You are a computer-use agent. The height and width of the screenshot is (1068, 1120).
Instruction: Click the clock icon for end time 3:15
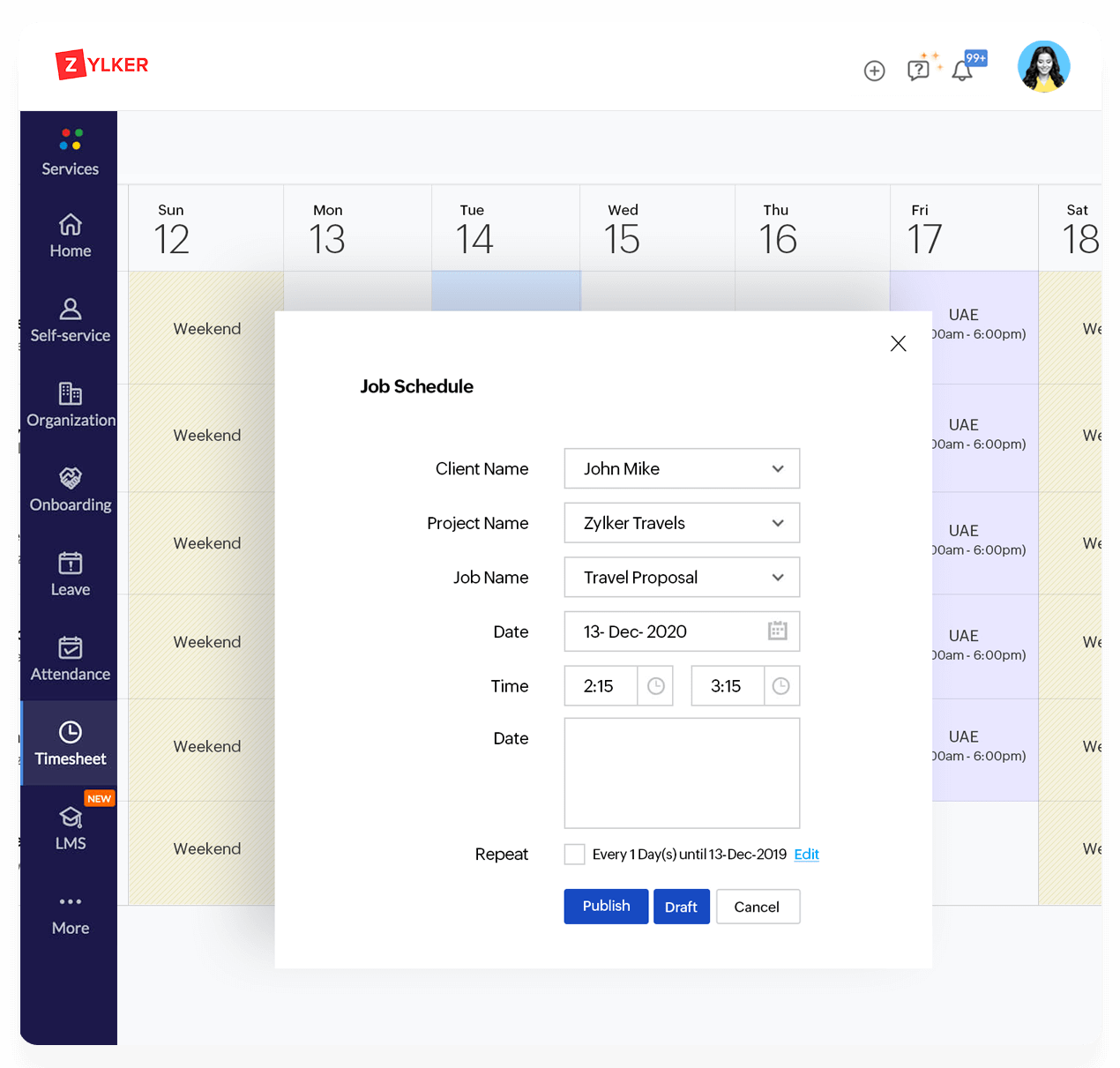(781, 686)
